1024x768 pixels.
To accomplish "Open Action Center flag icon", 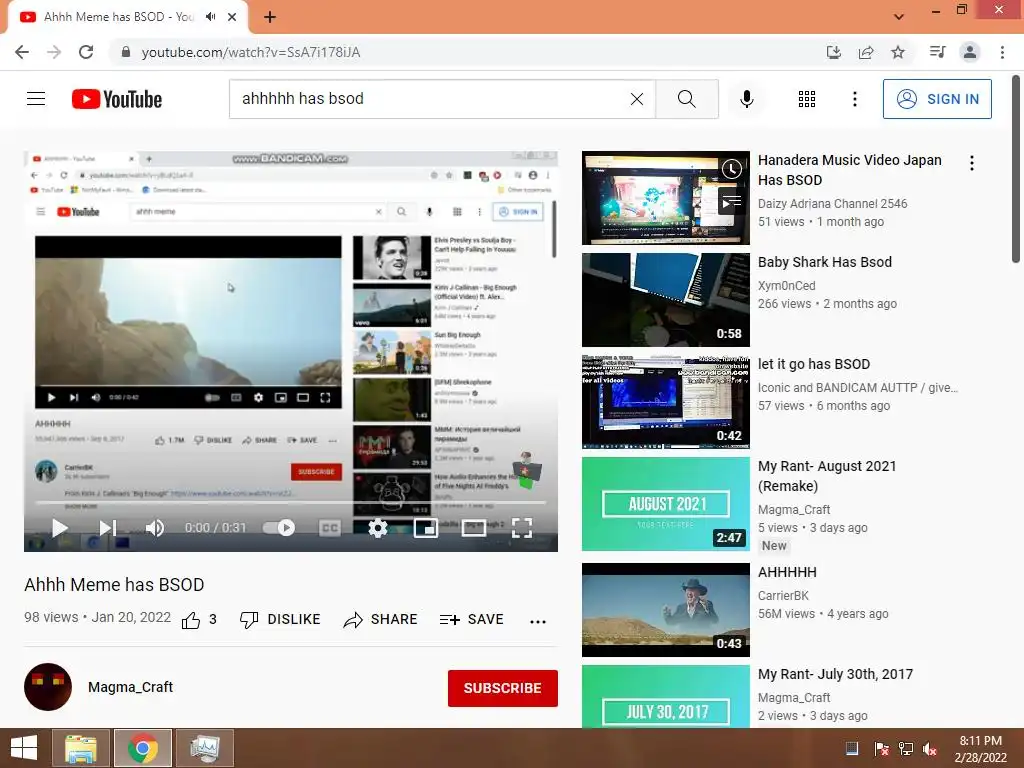I will click(x=882, y=749).
